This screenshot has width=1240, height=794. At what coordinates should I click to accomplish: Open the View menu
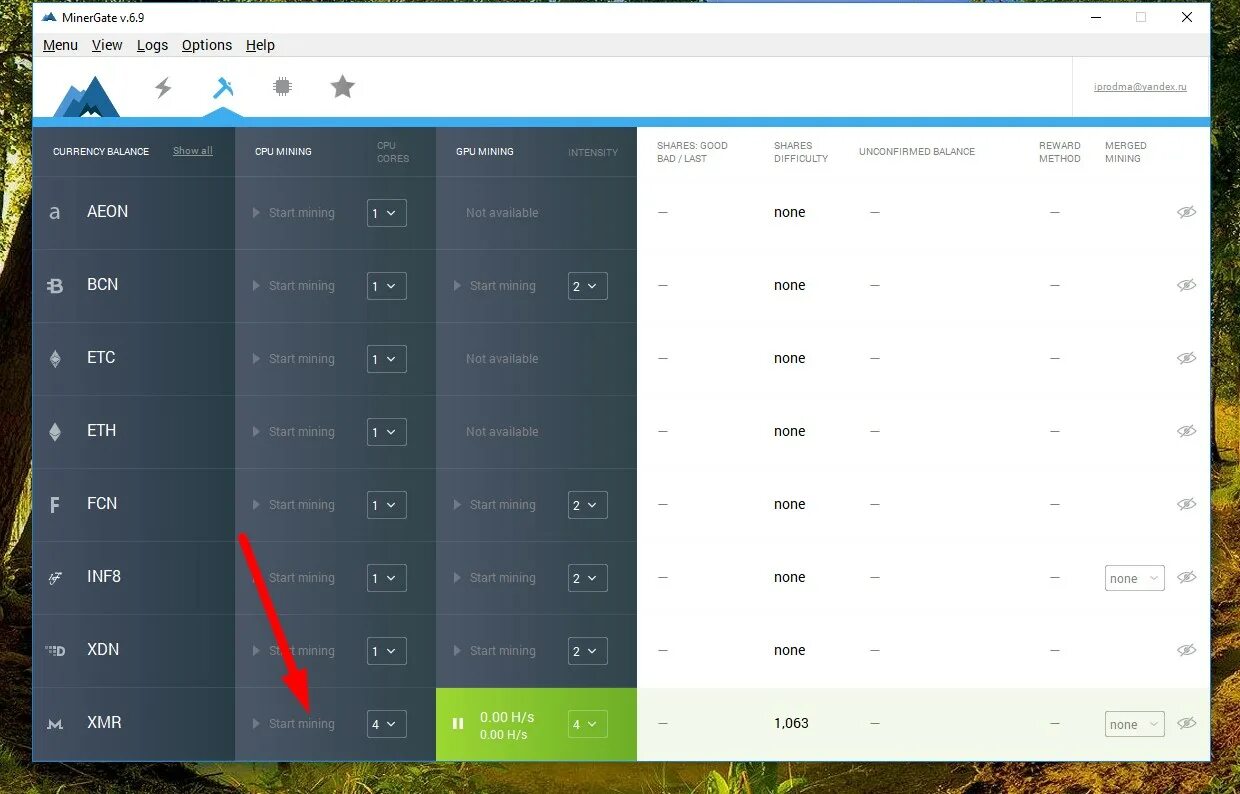pos(107,45)
